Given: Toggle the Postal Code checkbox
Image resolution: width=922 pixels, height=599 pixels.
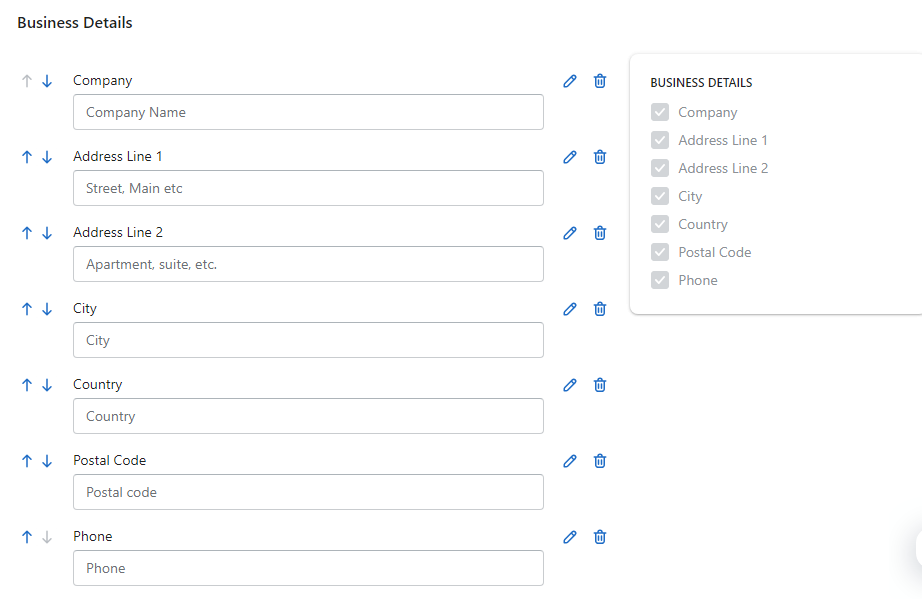Looking at the screenshot, I should point(660,252).
